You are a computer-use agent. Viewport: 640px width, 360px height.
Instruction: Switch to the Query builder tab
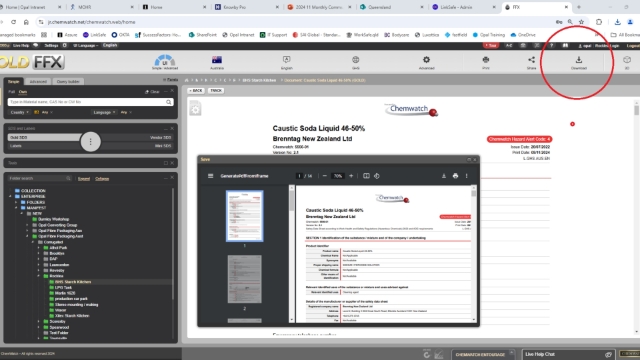(x=68, y=82)
